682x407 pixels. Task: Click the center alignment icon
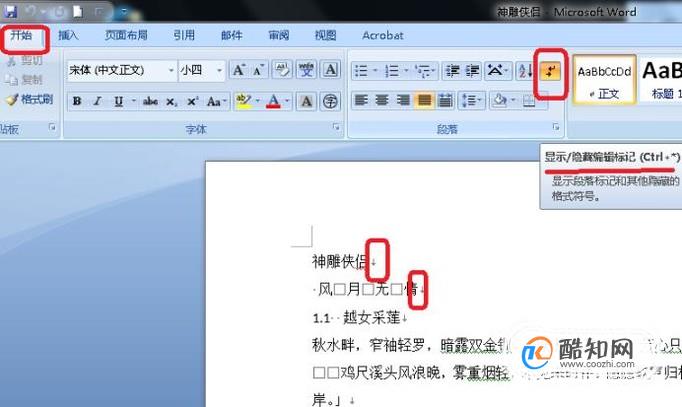(382, 101)
